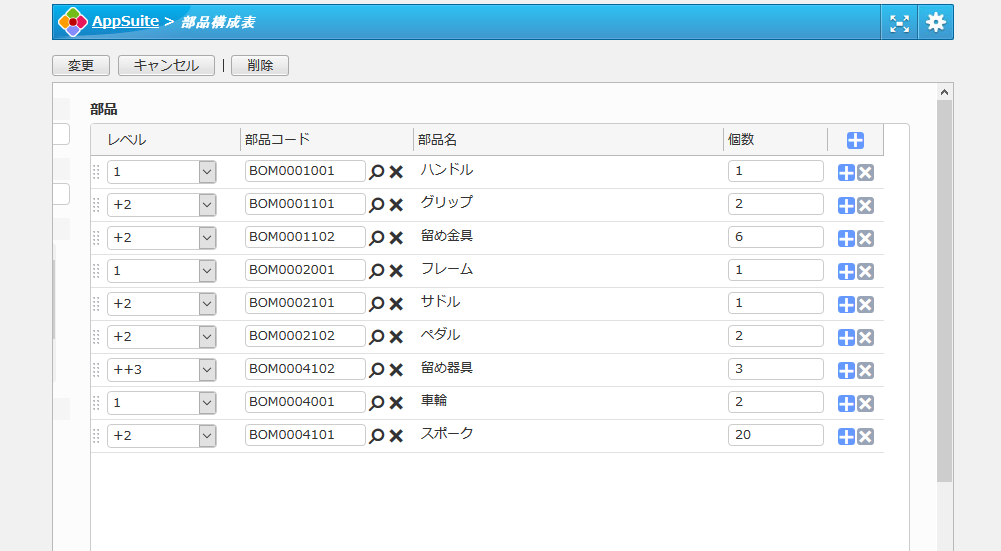Open the level dropdown for ハンドル row
This screenshot has height=551, width=1001.
[x=208, y=172]
